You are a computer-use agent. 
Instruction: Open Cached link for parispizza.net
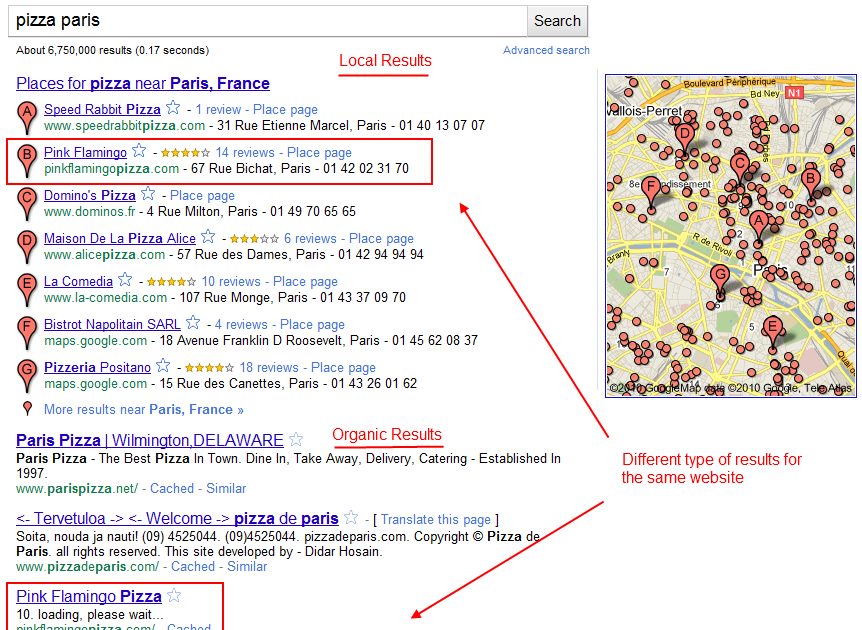[172, 489]
